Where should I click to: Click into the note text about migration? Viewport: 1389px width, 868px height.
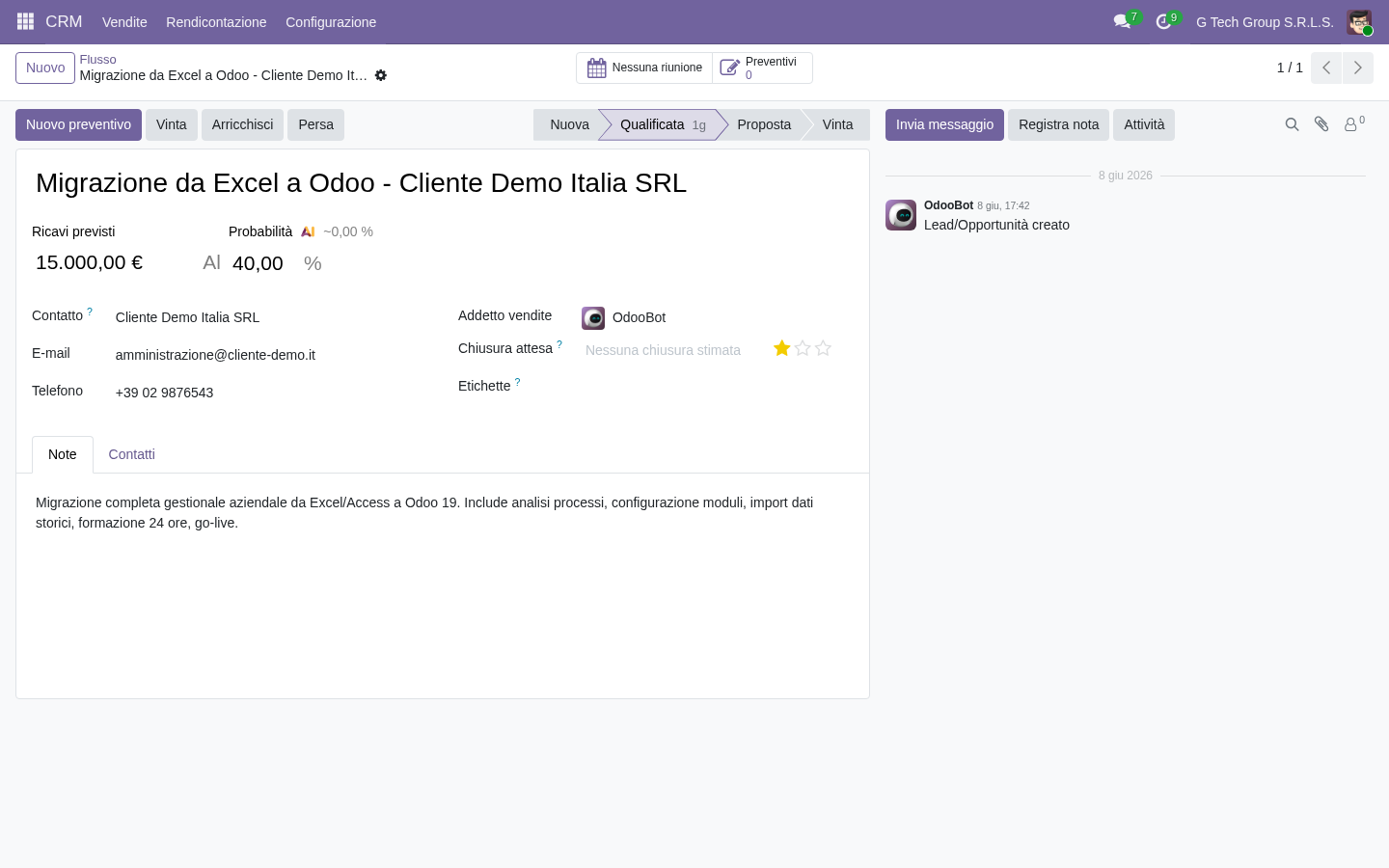pyautogui.click(x=424, y=513)
